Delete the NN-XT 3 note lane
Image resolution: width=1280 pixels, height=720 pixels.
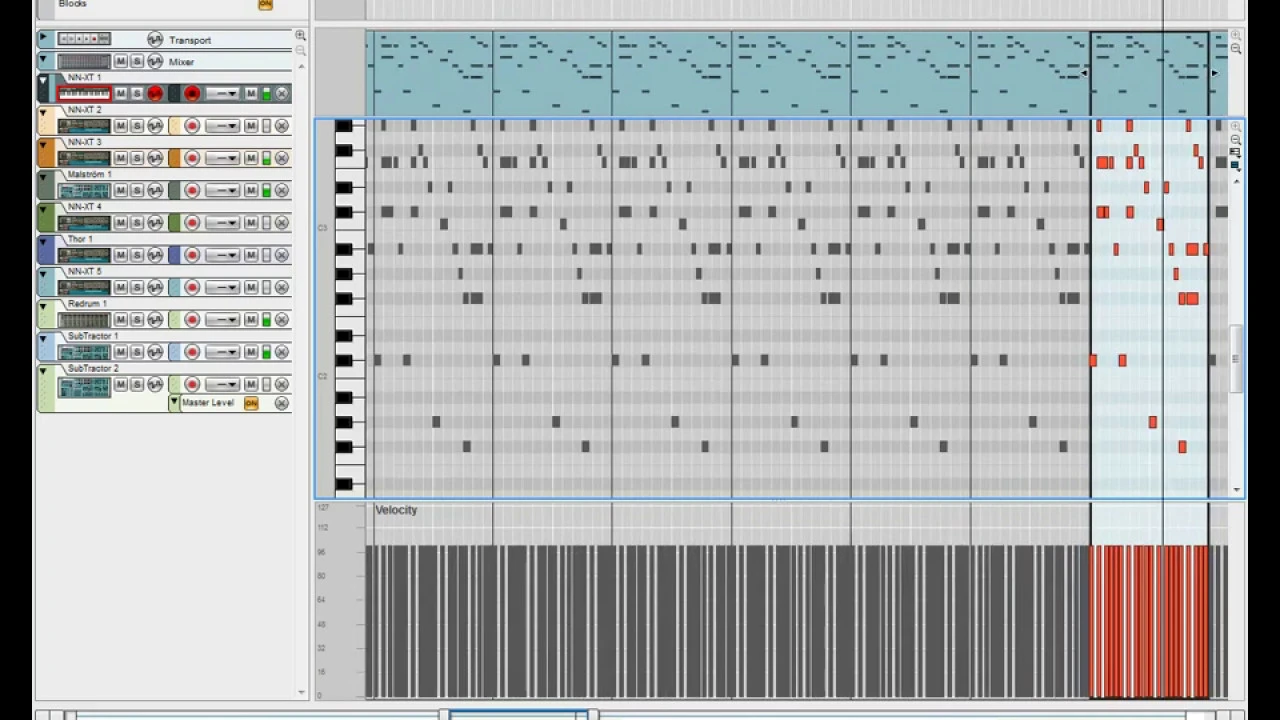click(x=282, y=158)
